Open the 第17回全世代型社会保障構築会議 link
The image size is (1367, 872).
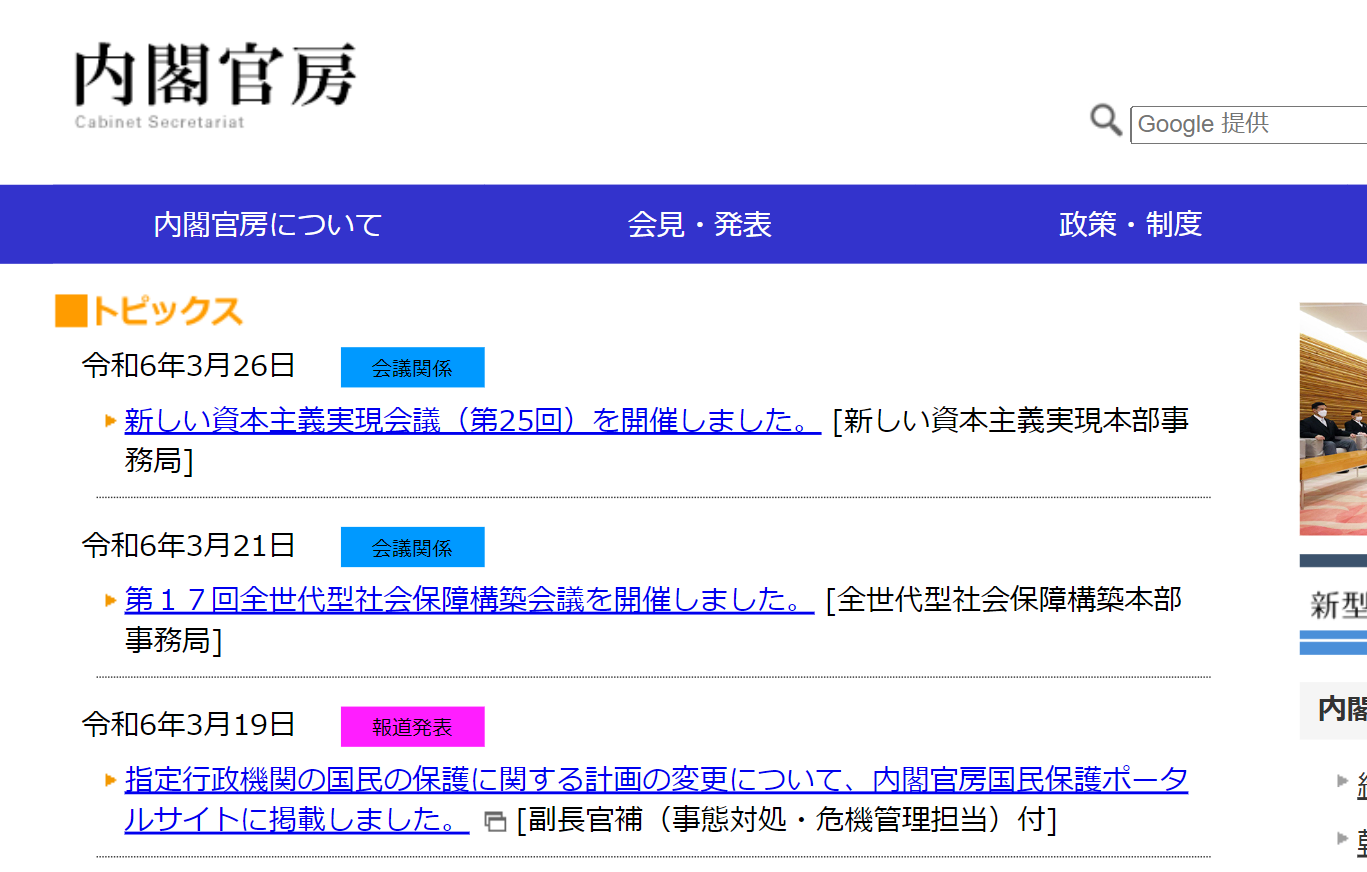(x=469, y=600)
